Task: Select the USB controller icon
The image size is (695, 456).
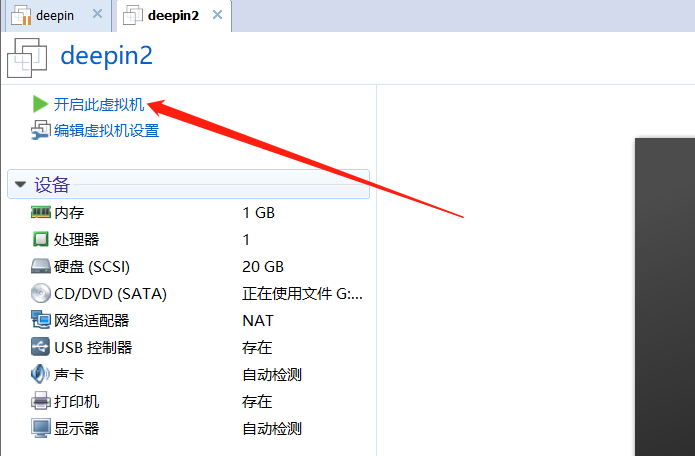Action: click(x=41, y=347)
